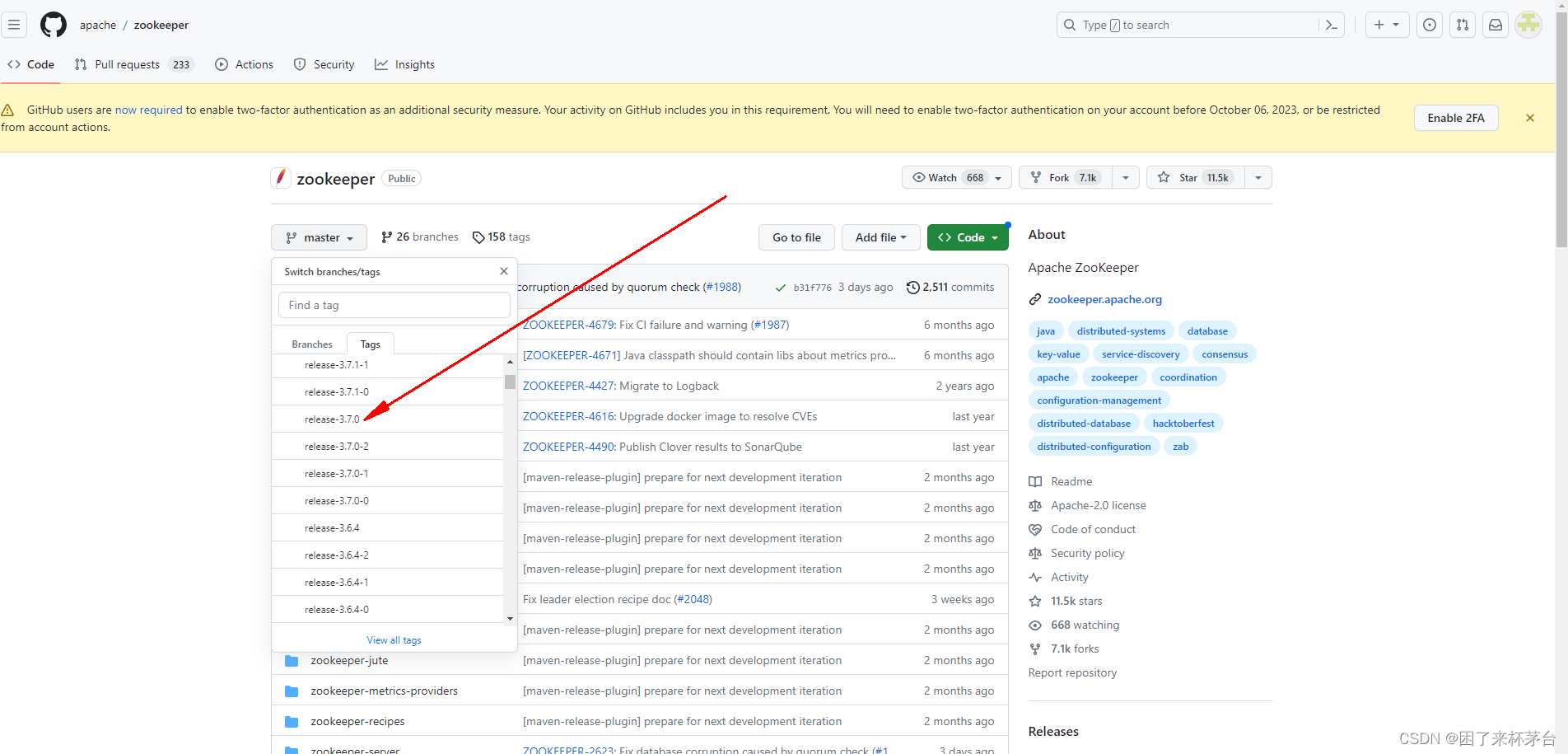Open the zookeeper.apache.org link
Screen dimensions: 1568x754
(1104, 299)
